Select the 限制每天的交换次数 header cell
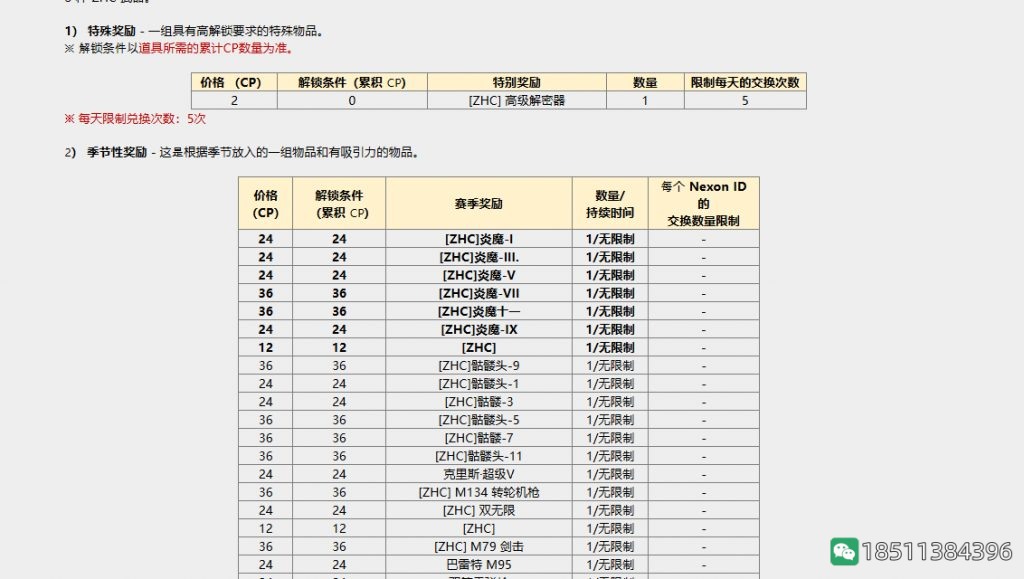The width and height of the screenshot is (1024, 579). [745, 82]
